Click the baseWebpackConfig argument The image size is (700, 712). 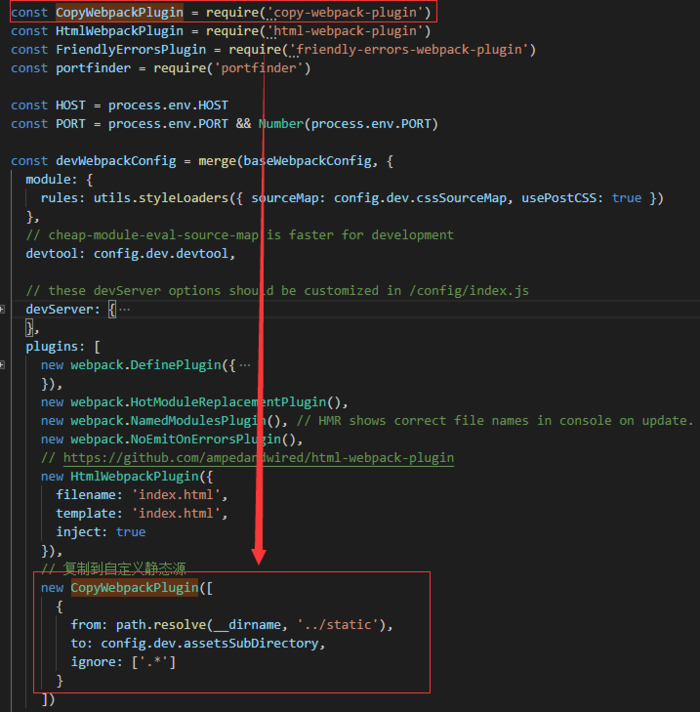click(x=307, y=161)
